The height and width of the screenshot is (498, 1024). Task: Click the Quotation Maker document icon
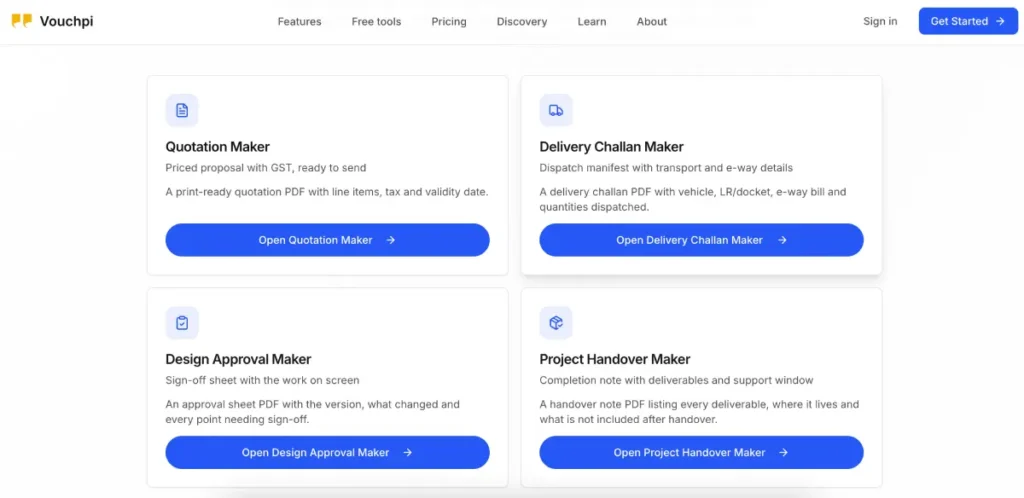pos(182,110)
